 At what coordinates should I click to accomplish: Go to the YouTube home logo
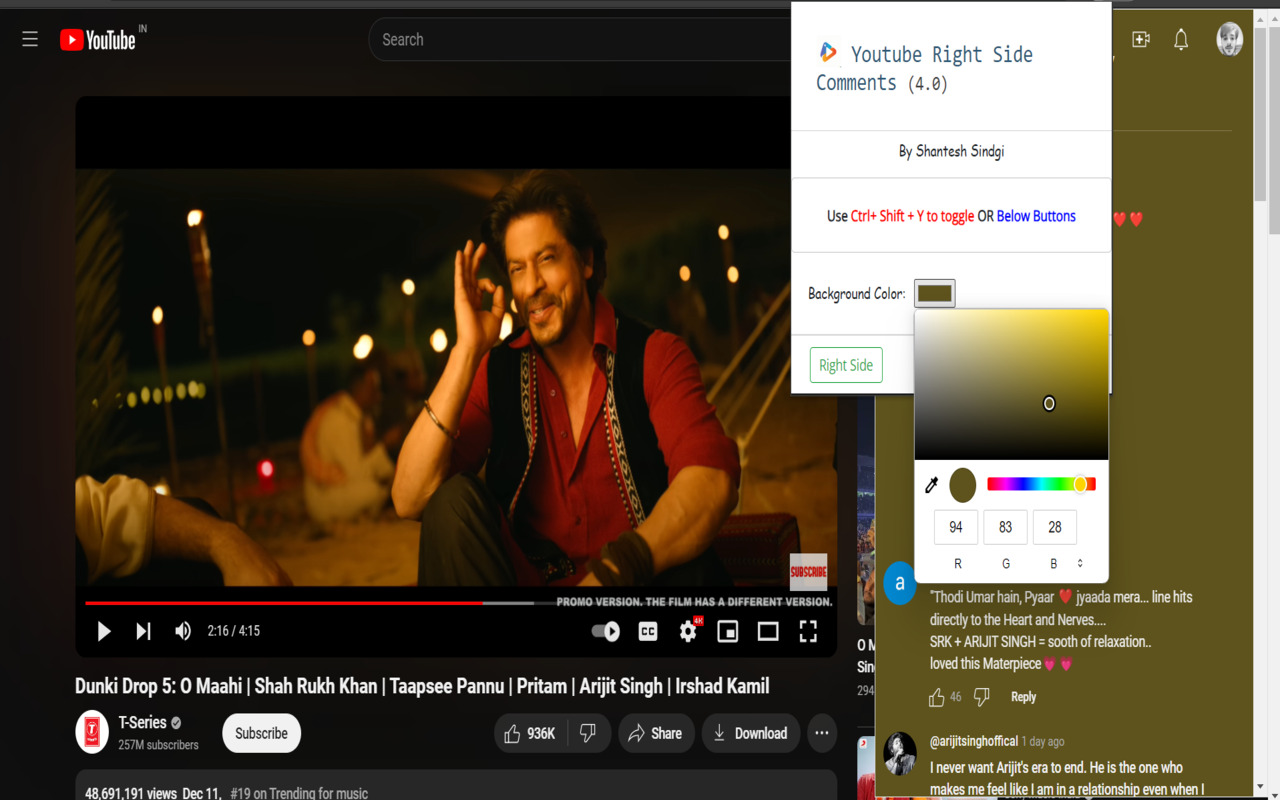(97, 39)
